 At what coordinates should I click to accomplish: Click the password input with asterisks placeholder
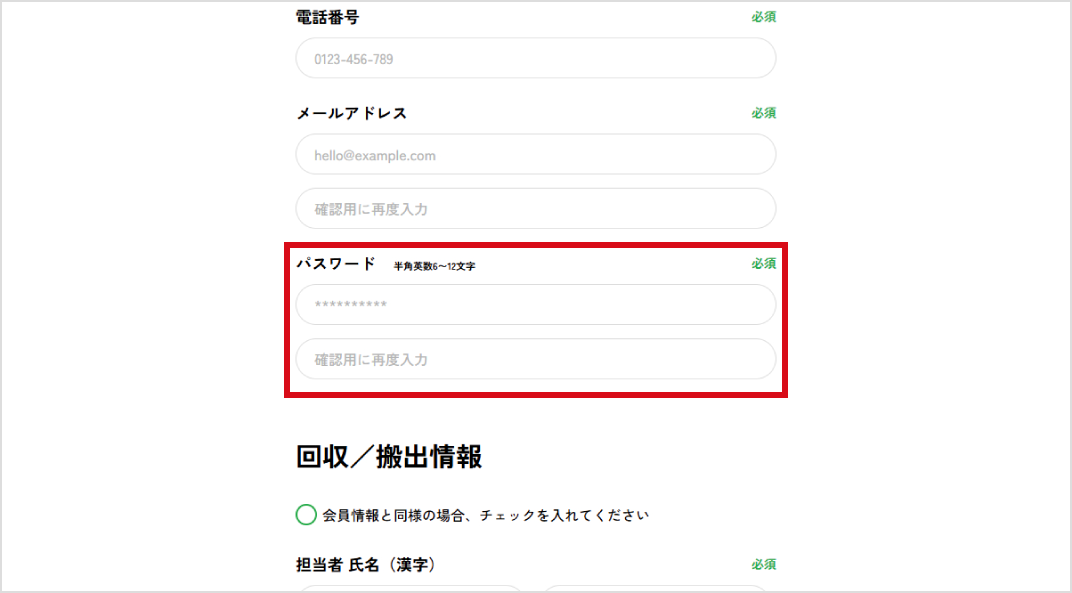click(x=535, y=305)
